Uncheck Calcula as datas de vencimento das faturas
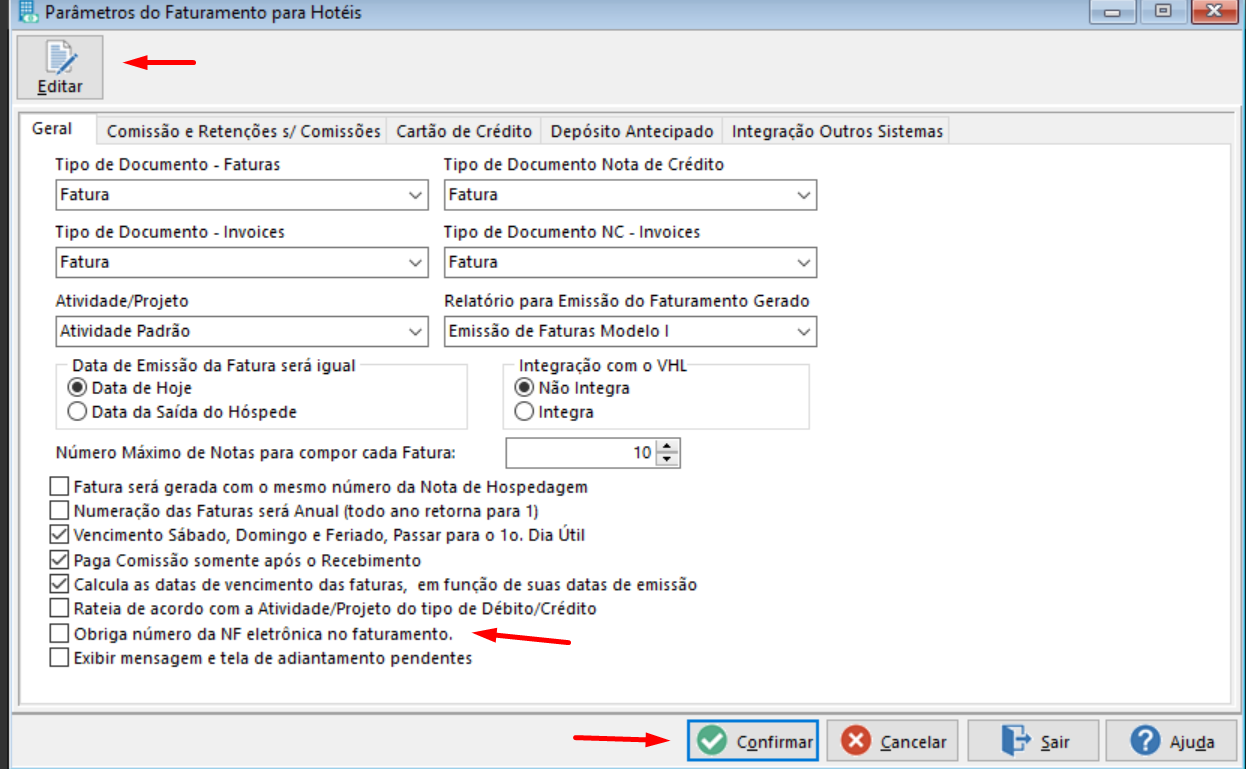The height and width of the screenshot is (769, 1246). point(59,585)
